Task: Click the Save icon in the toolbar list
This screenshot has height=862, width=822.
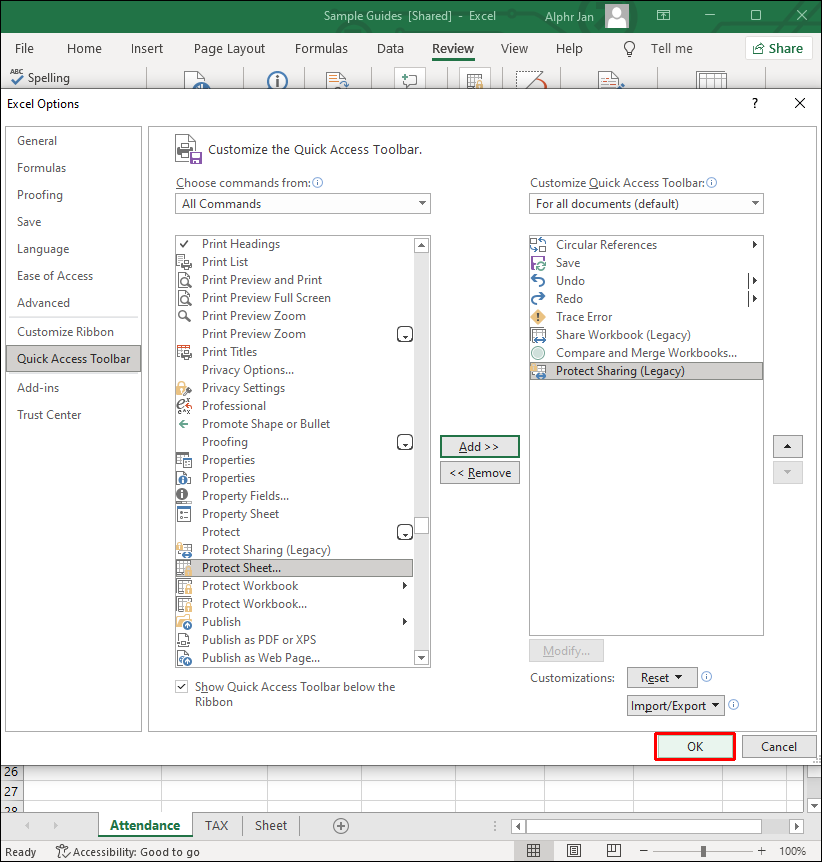Action: pos(538,263)
